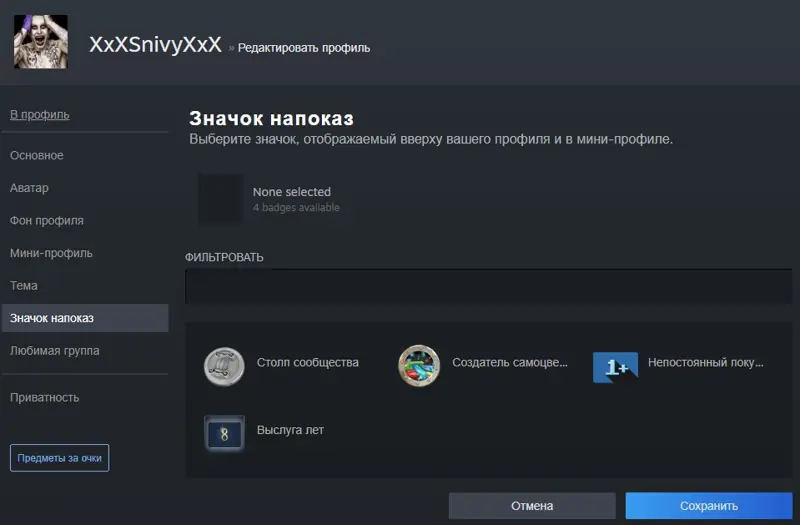Open the Тема section
The width and height of the screenshot is (800, 525).
coord(23,285)
